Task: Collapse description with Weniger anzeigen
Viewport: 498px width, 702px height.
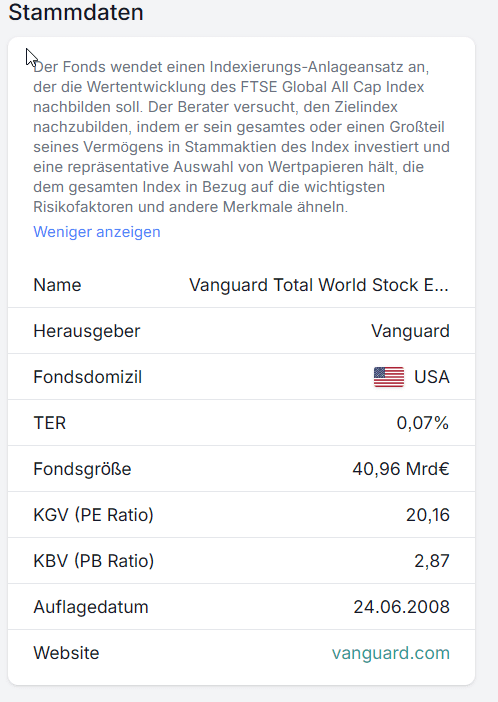Action: 97,232
